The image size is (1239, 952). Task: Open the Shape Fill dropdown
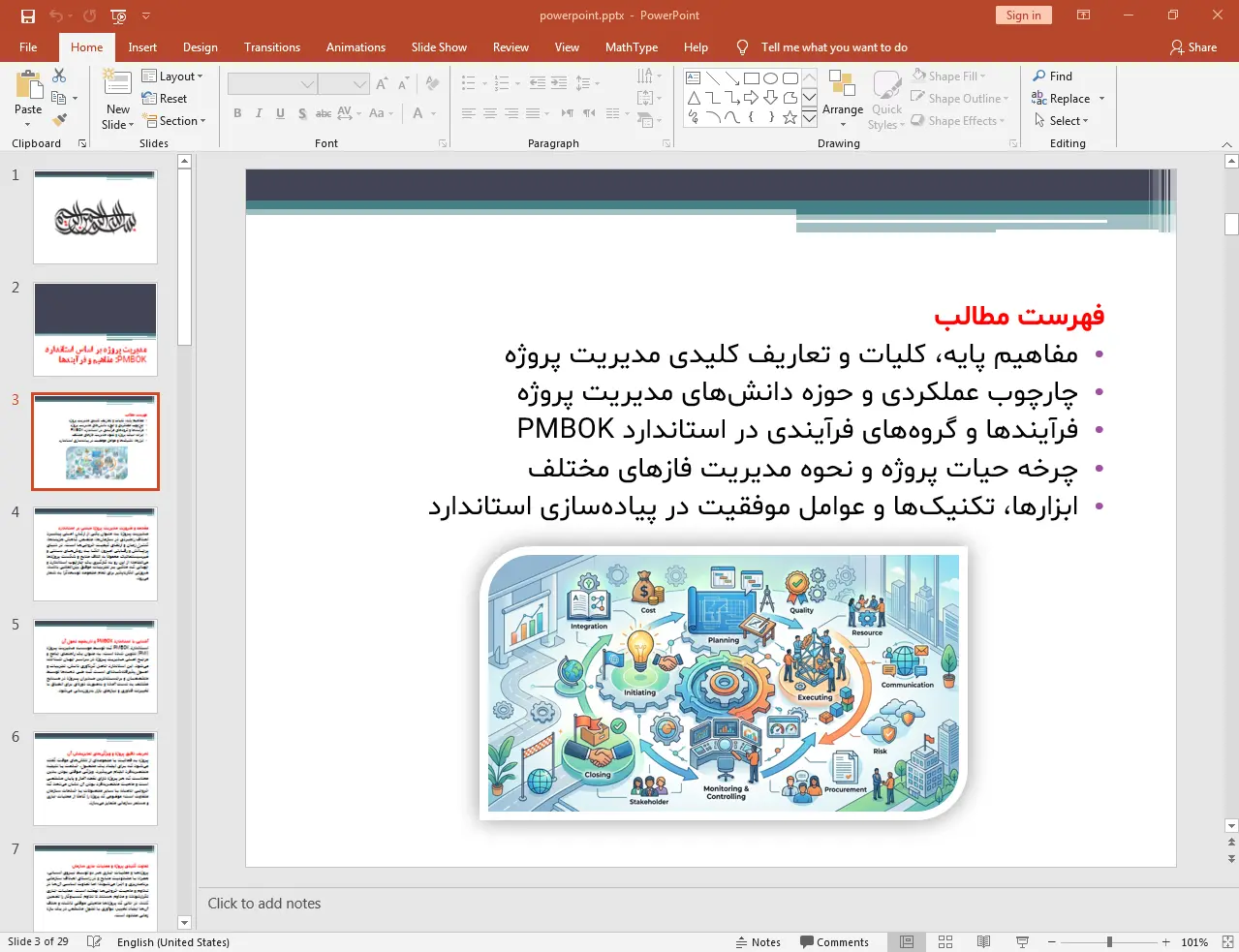click(948, 76)
